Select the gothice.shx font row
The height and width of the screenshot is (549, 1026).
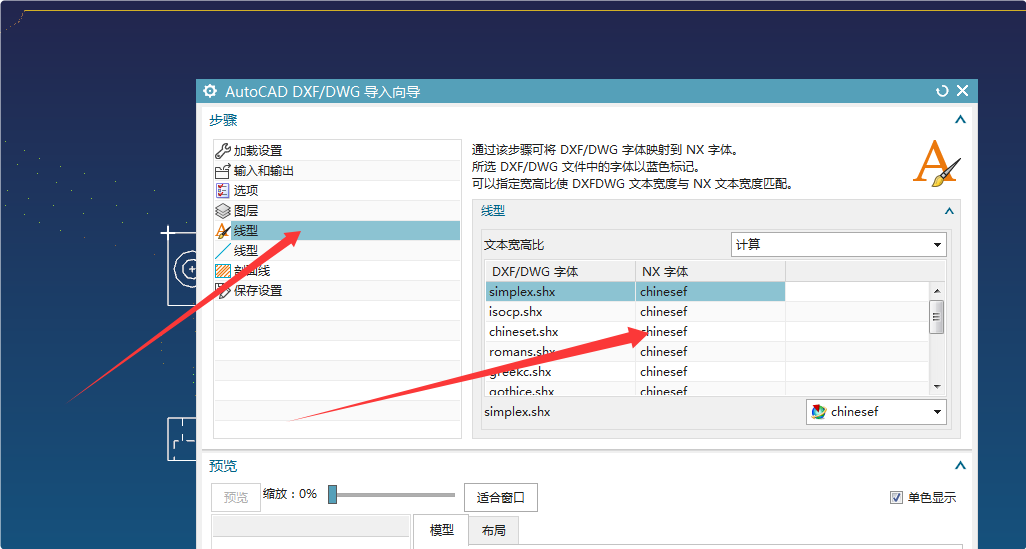pos(707,390)
